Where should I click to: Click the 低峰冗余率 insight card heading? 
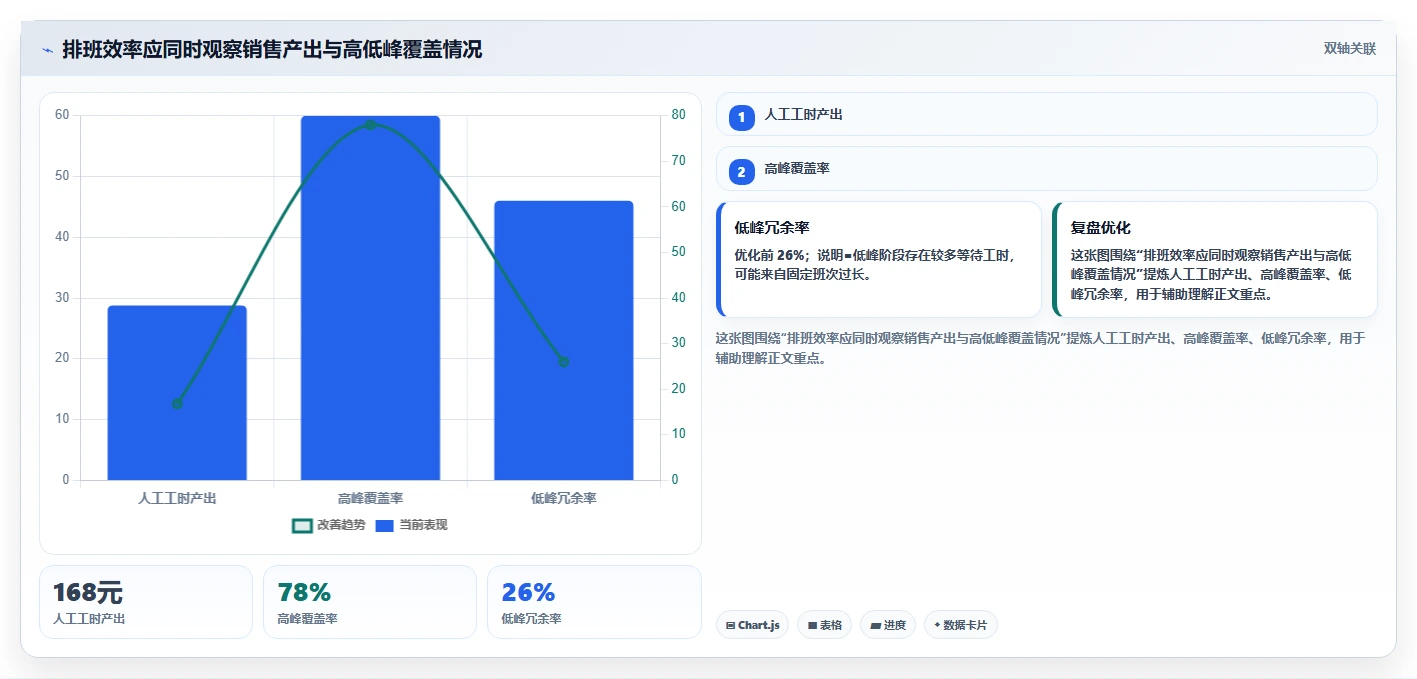click(x=772, y=228)
